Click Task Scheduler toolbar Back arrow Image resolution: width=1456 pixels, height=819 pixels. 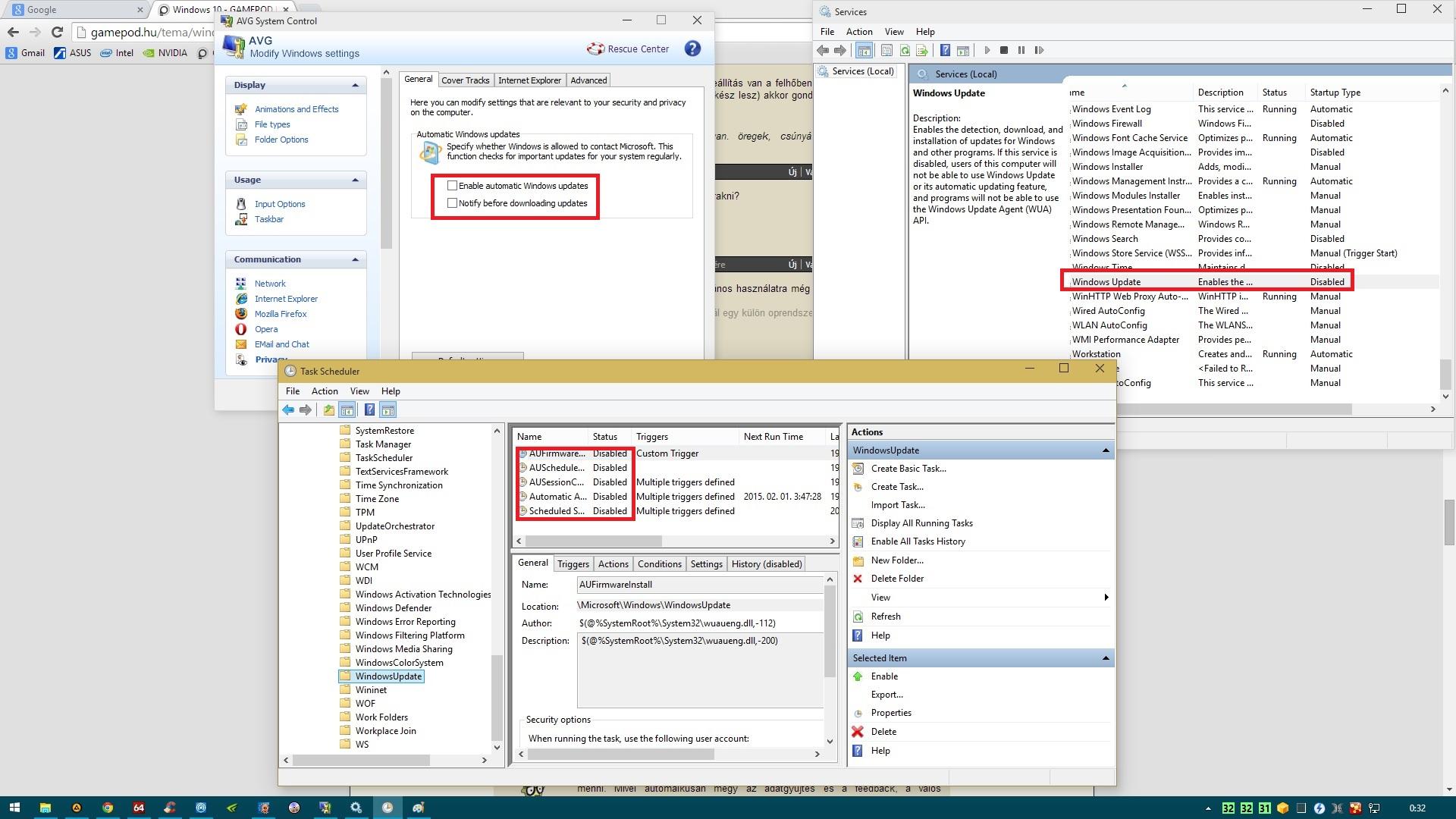click(288, 410)
